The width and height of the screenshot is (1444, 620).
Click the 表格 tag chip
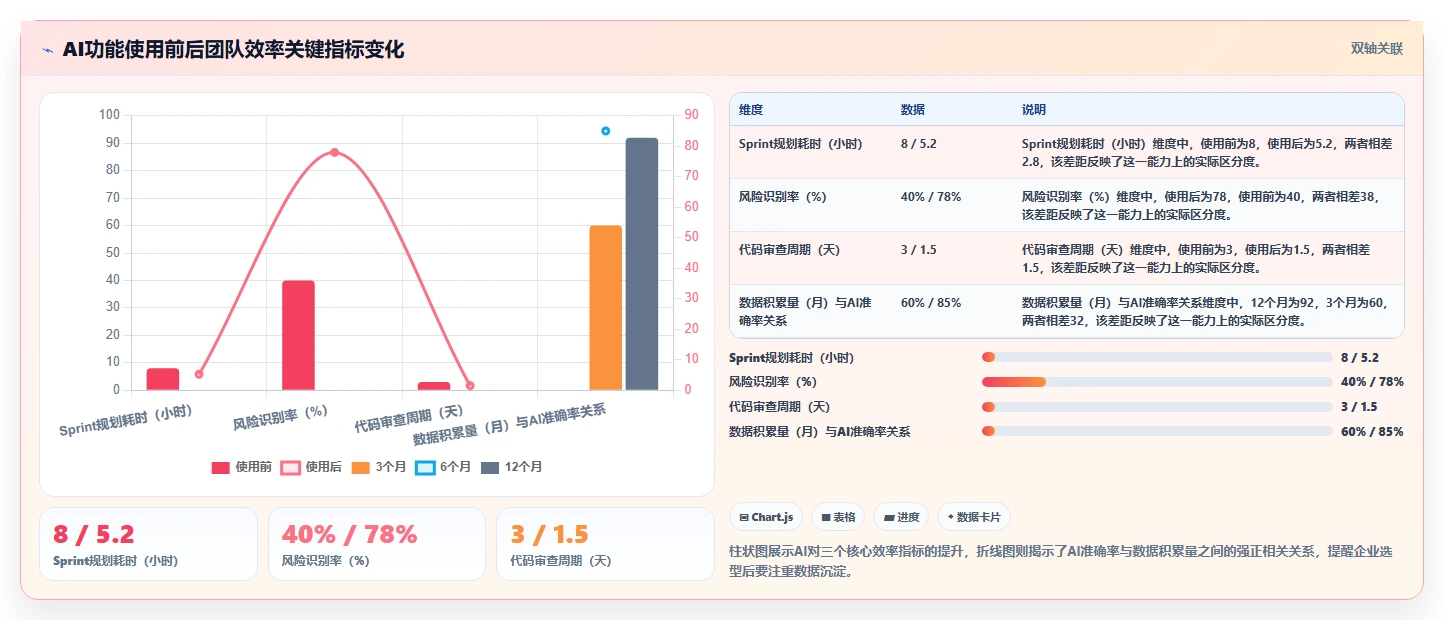coord(838,517)
